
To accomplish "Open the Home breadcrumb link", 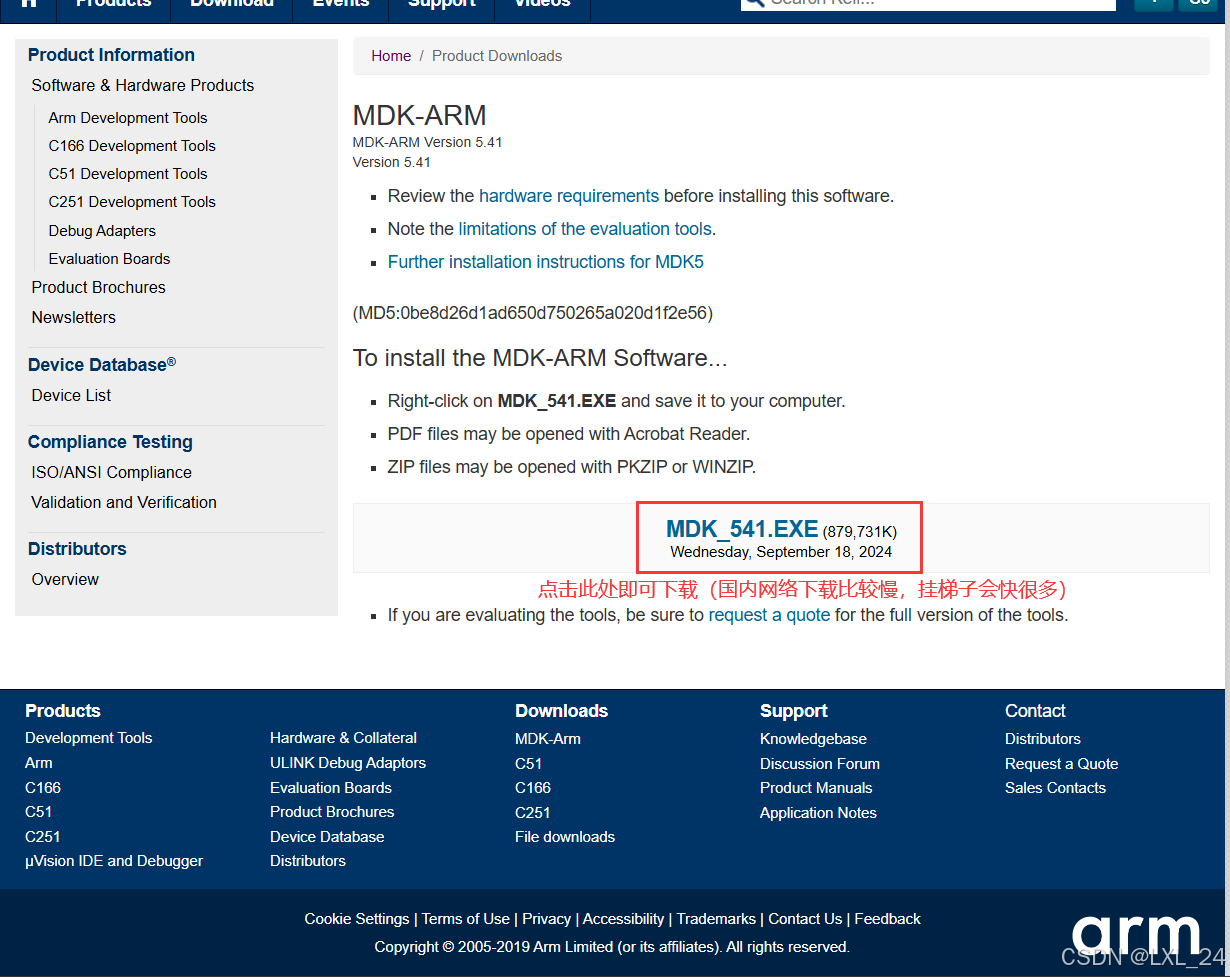I will click(391, 56).
